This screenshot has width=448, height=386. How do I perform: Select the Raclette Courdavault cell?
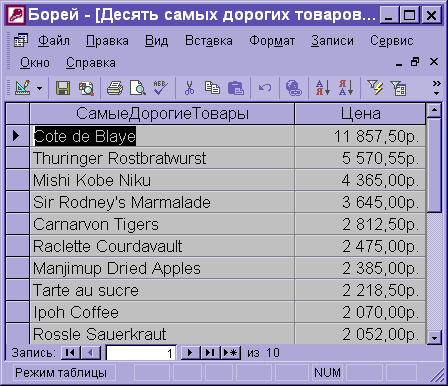click(x=162, y=246)
